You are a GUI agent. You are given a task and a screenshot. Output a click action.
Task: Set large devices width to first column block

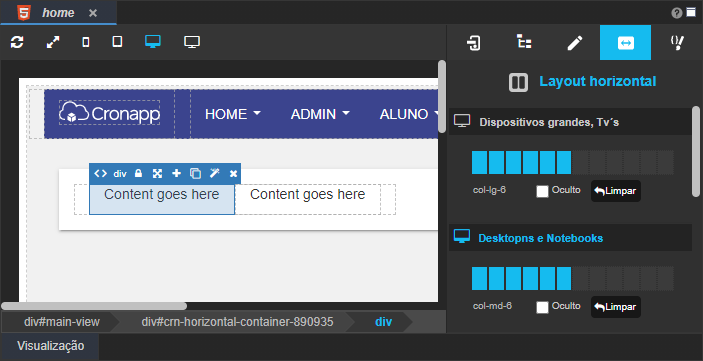(479, 162)
